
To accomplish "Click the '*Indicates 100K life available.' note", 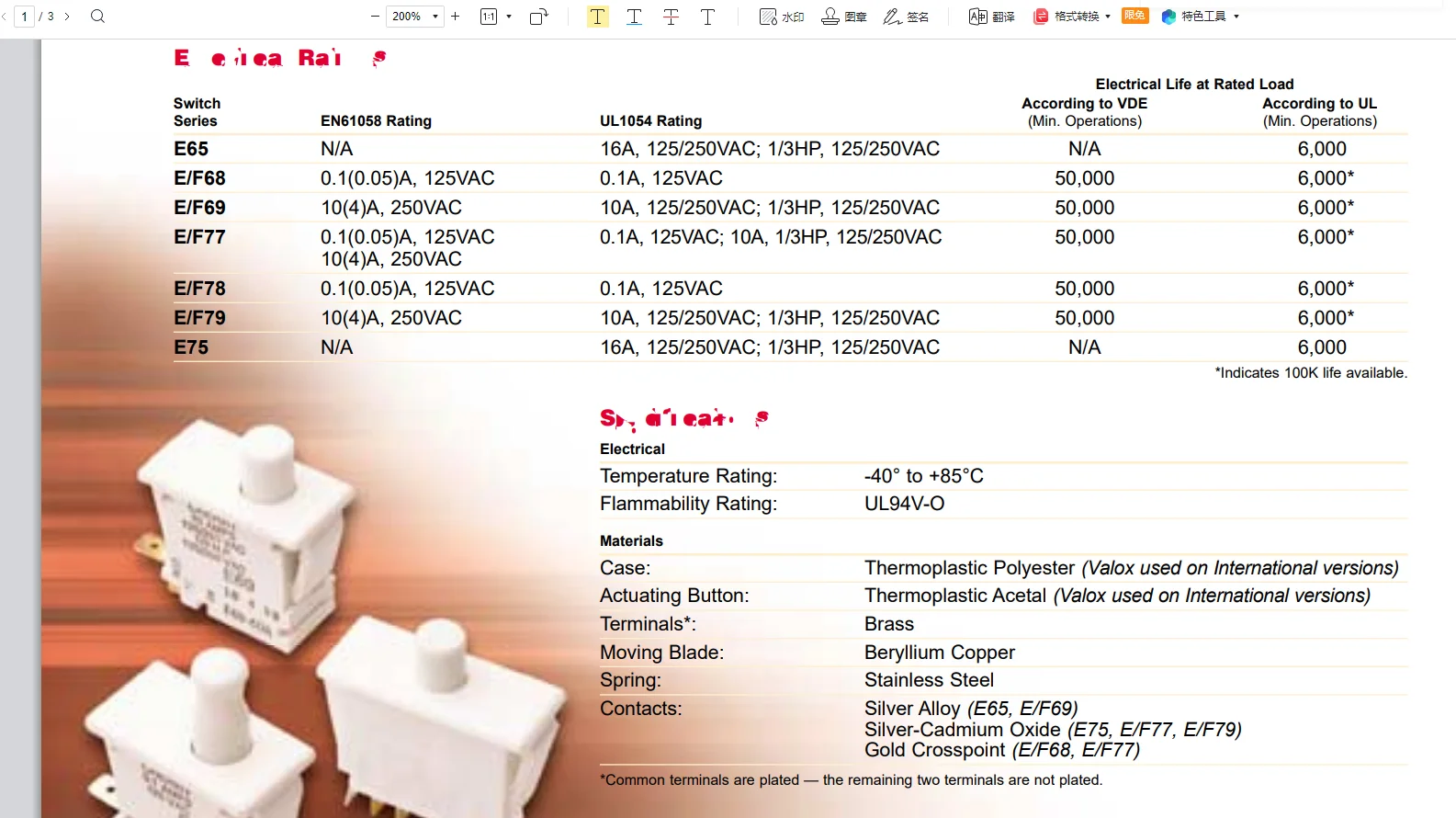I will point(1311,373).
